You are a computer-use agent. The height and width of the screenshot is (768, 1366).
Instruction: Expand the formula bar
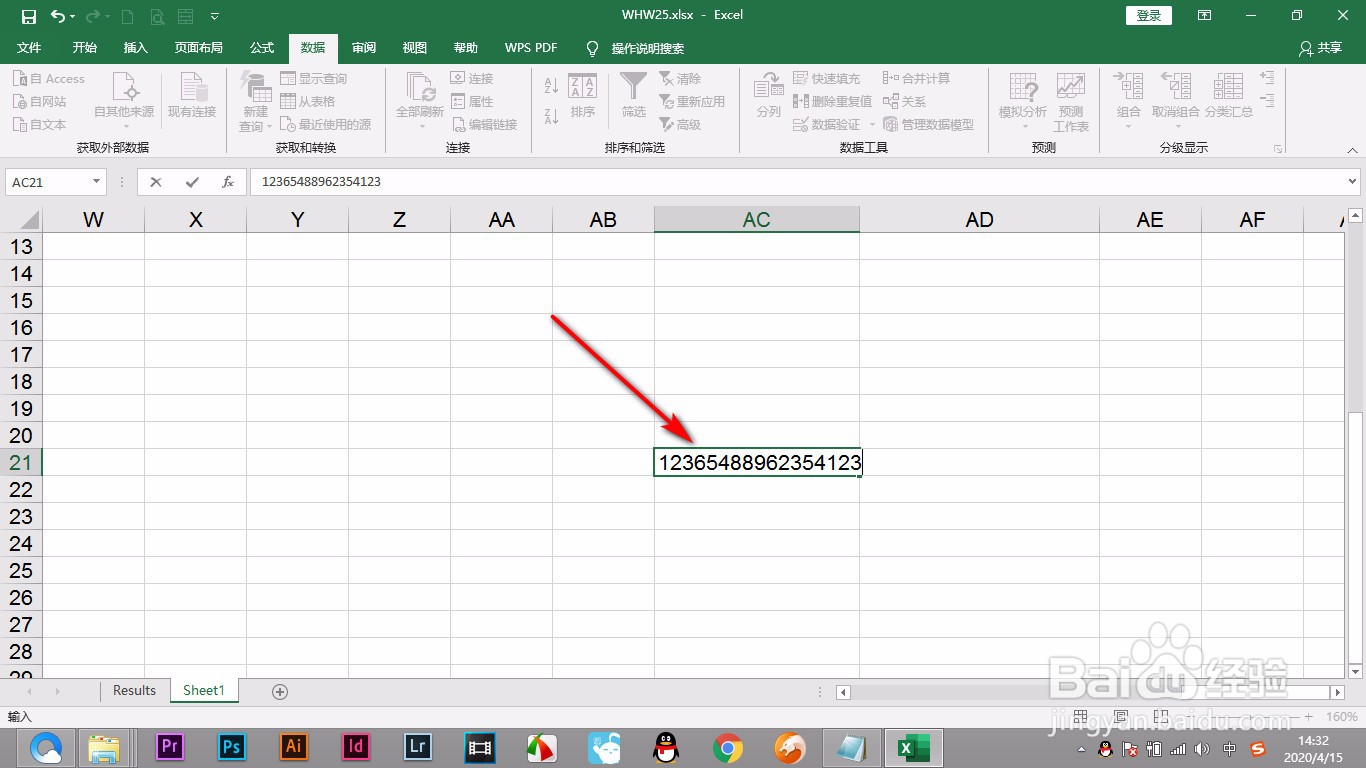(x=1352, y=182)
